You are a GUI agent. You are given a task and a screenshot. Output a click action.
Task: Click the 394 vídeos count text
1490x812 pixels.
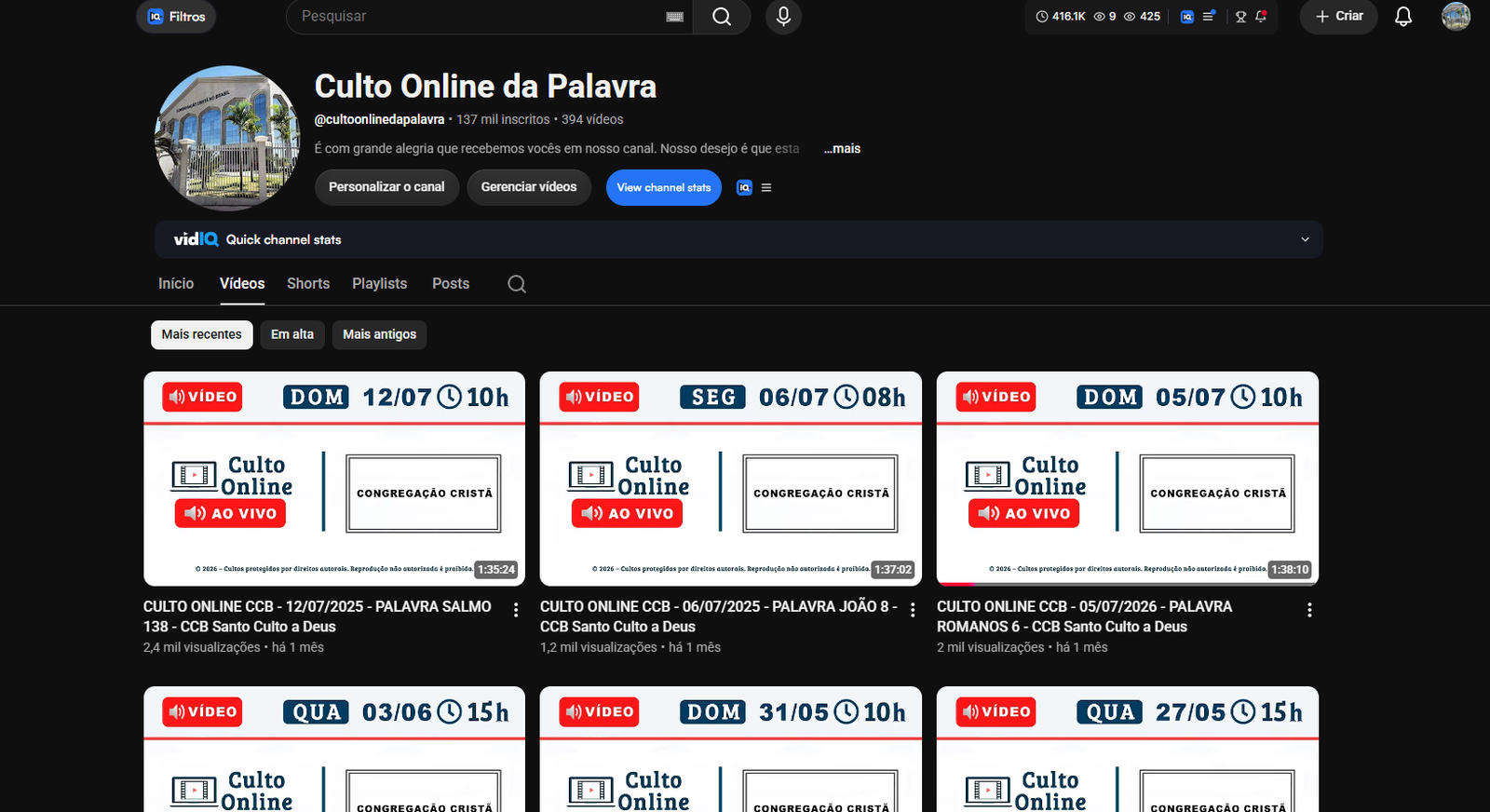pyautogui.click(x=592, y=120)
